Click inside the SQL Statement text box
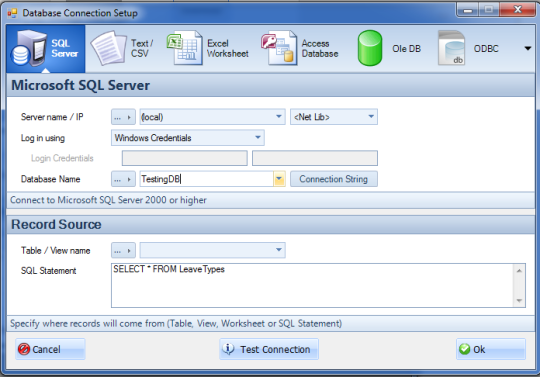The height and width of the screenshot is (377, 540). tap(312, 285)
